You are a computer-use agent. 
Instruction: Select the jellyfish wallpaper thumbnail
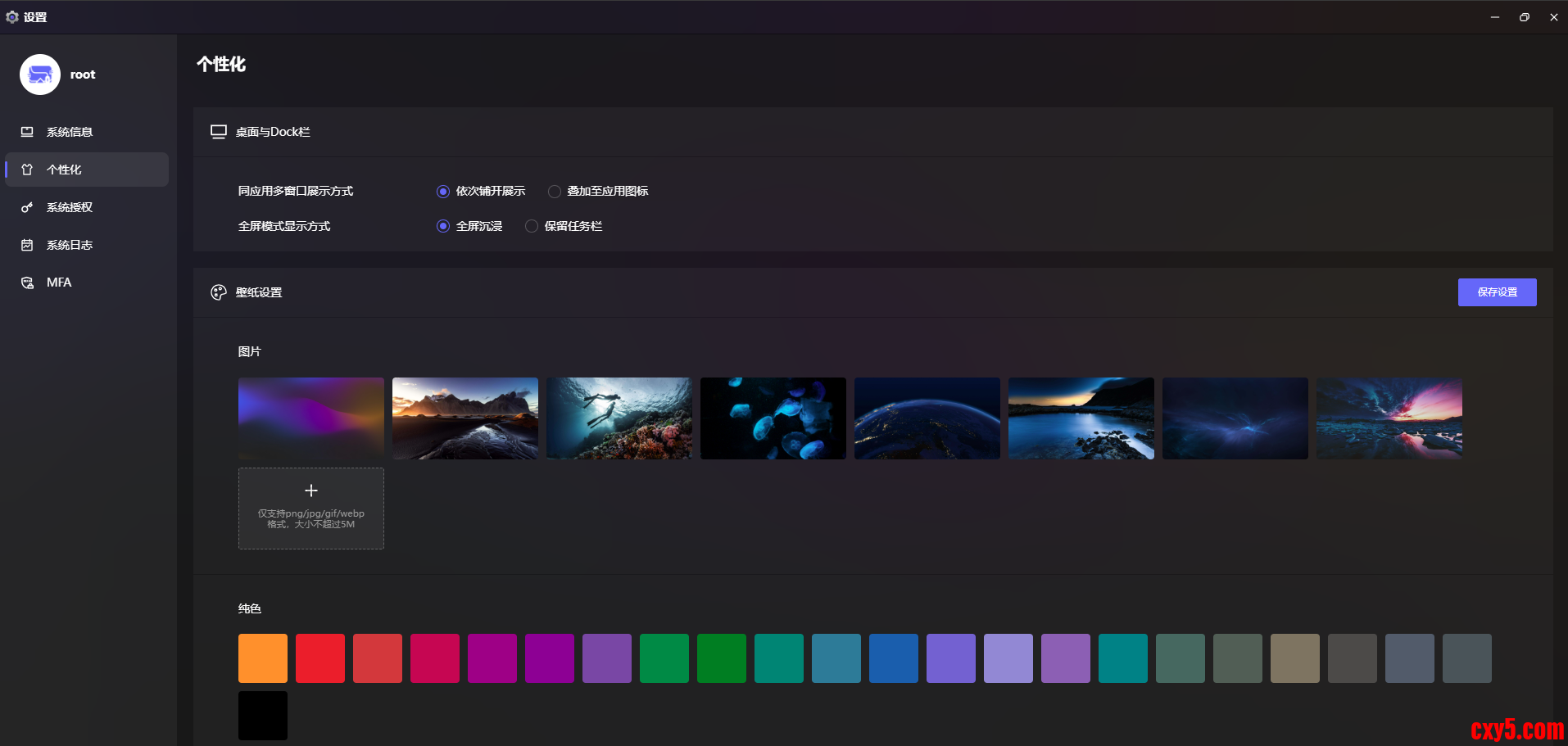click(773, 418)
